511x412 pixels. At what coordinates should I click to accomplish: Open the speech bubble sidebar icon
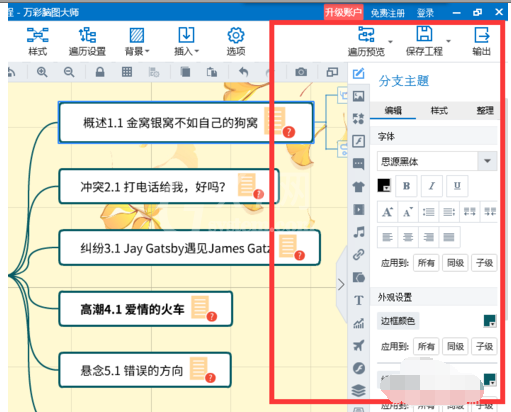coord(359,164)
